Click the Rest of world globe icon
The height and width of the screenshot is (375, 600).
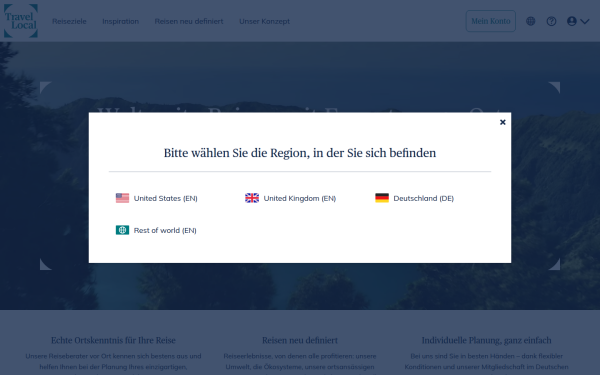(x=122, y=230)
